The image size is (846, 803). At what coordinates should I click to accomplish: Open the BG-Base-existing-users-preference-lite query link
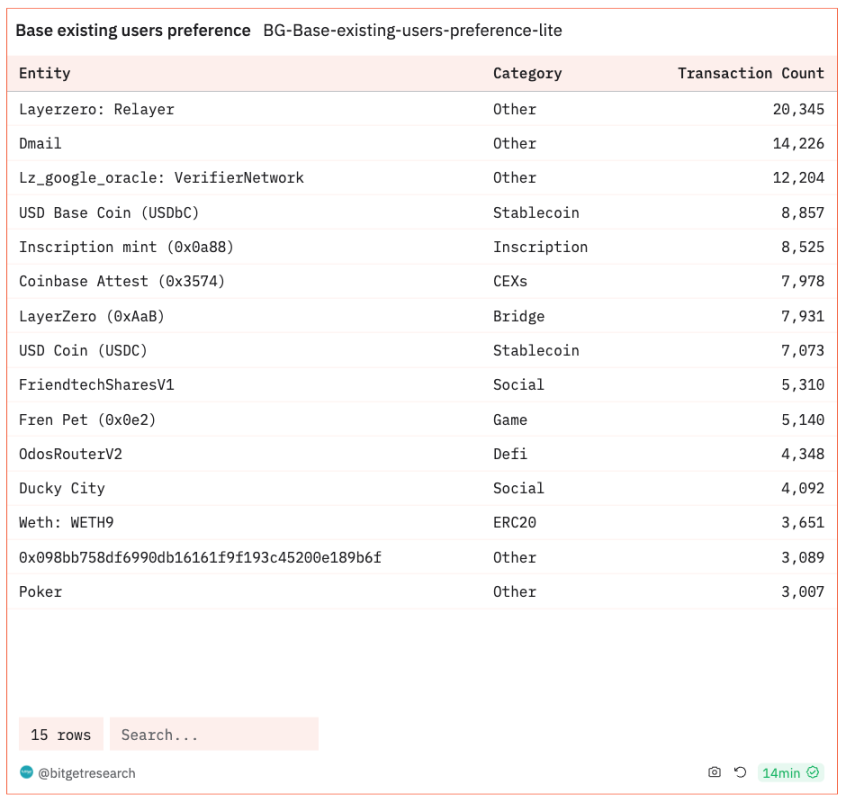point(412,31)
